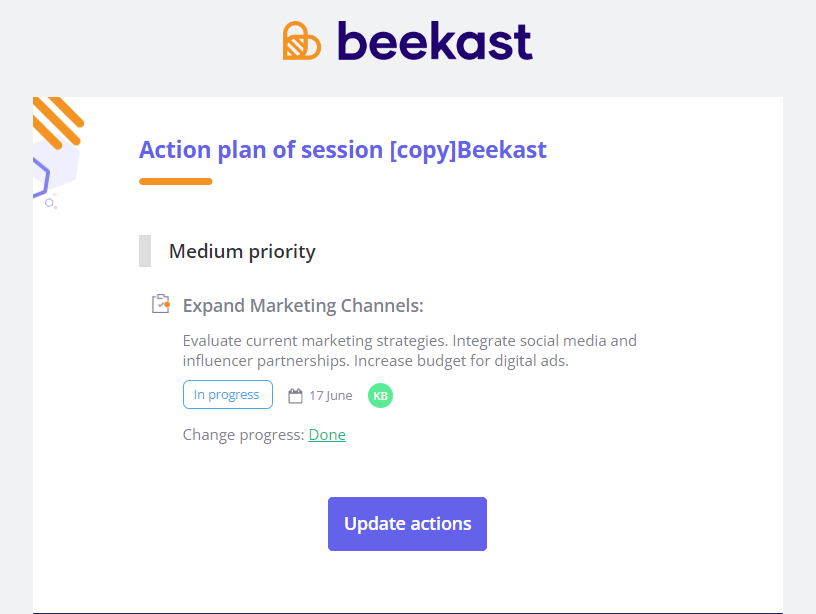Click the small circle below the hexagon
Image resolution: width=816 pixels, height=614 pixels.
point(49,203)
